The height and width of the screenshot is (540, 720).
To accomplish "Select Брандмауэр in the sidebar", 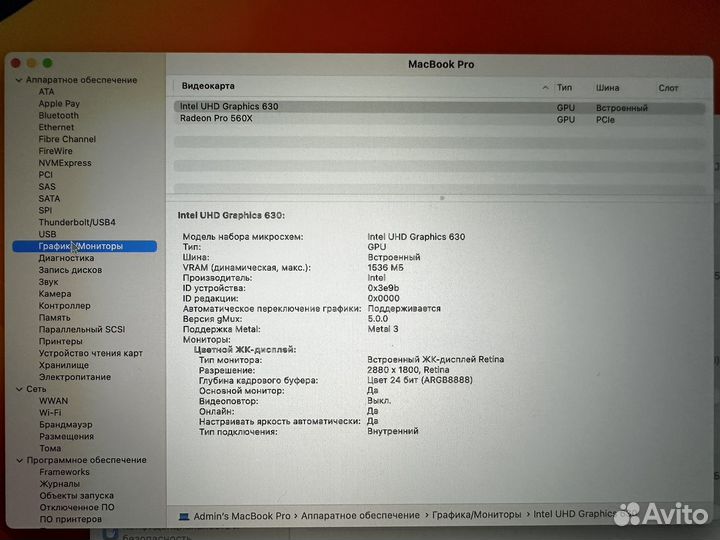I will tap(66, 425).
